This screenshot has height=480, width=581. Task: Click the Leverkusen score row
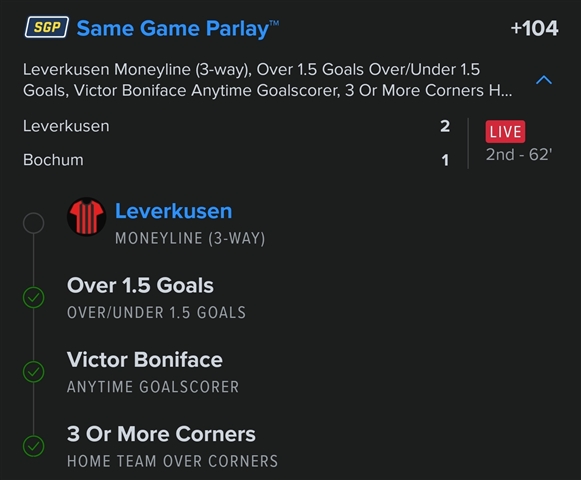(x=236, y=126)
